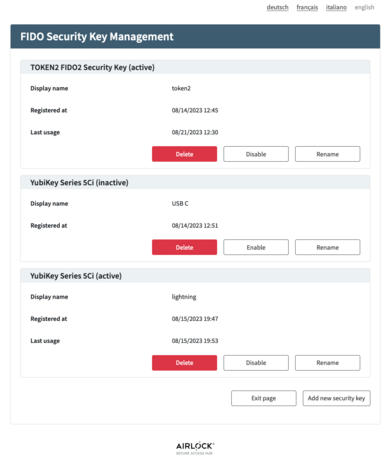385x461 pixels.
Task: Select the YubiKey Series 5Ci (active) heading
Action: click(x=76, y=276)
